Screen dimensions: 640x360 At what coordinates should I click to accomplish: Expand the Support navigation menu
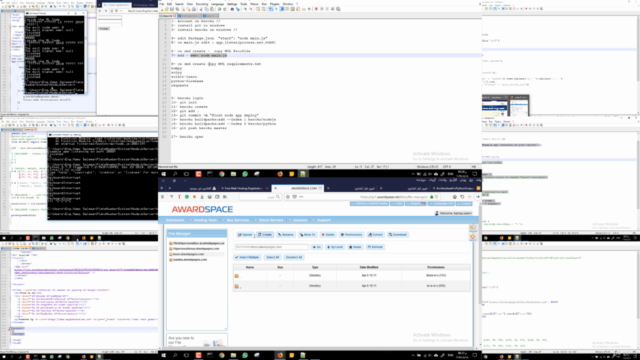coord(324,220)
